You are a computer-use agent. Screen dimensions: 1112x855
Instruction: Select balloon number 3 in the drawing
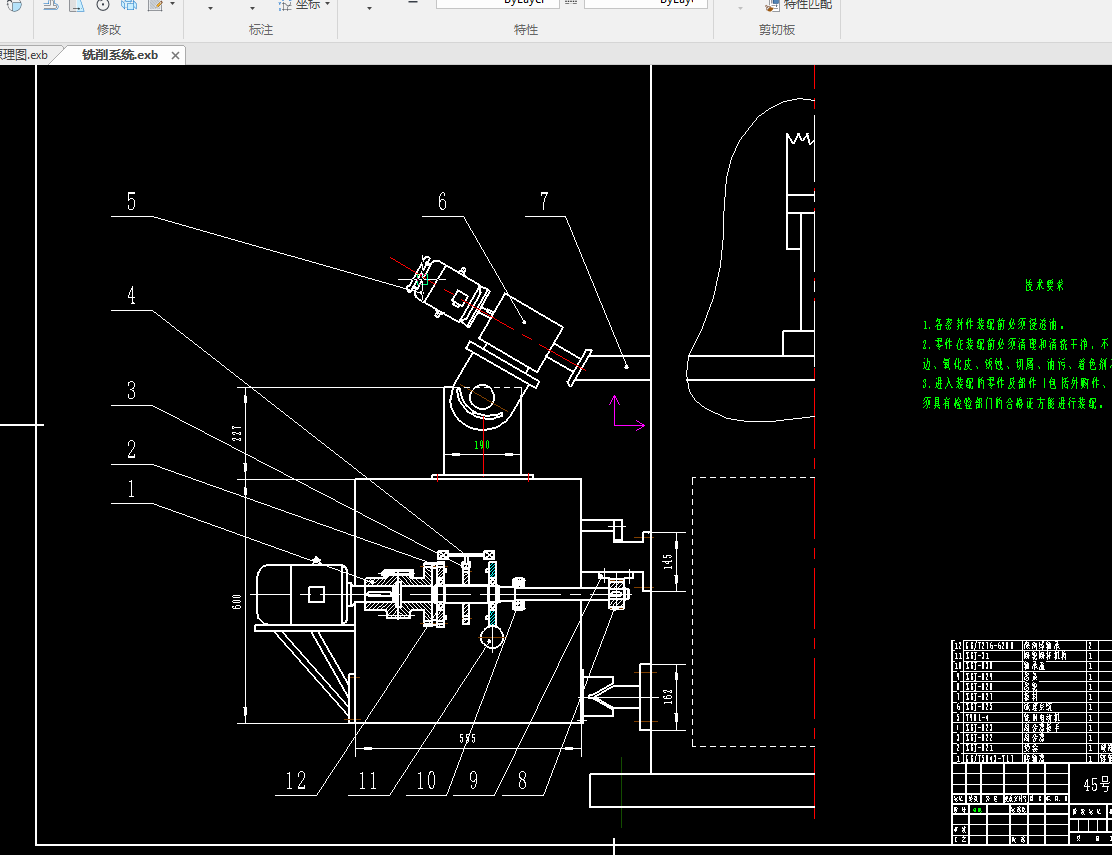(131, 391)
